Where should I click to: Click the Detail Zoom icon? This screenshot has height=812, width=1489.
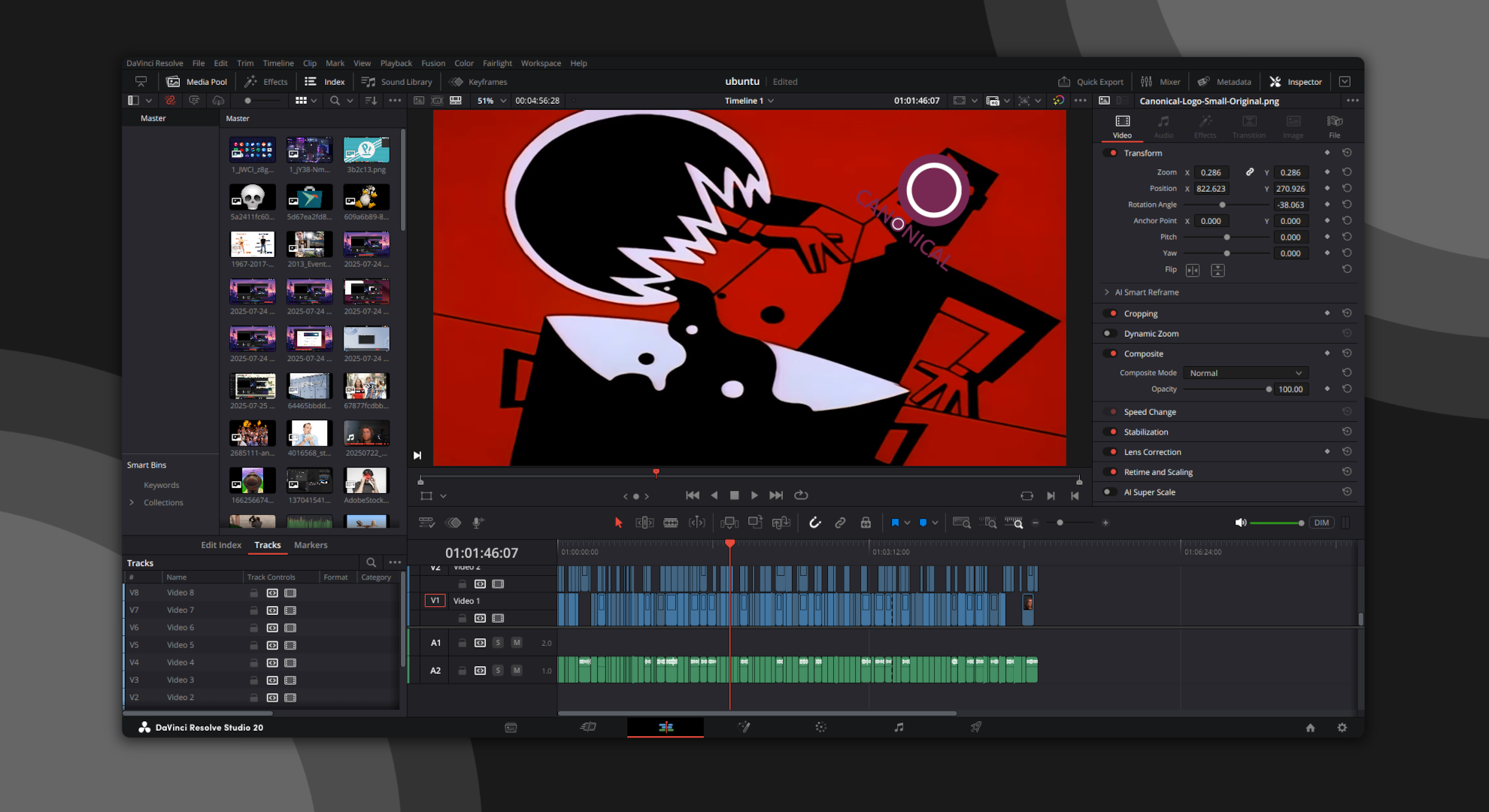coord(990,523)
